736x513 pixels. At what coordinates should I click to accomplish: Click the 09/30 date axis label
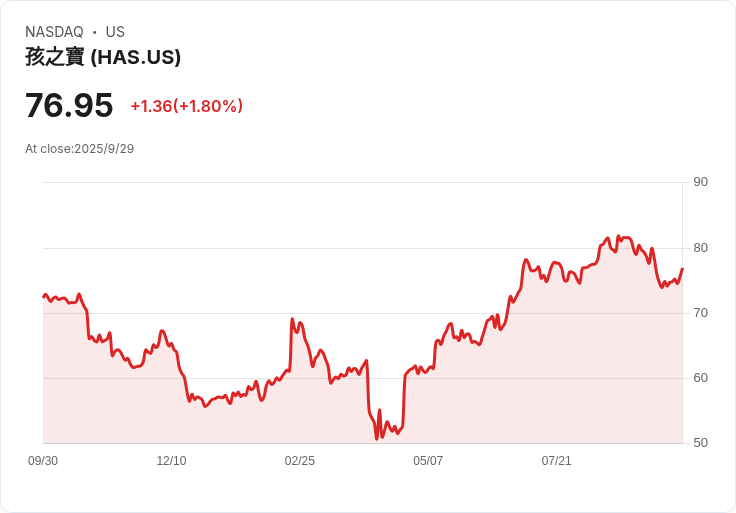43,461
